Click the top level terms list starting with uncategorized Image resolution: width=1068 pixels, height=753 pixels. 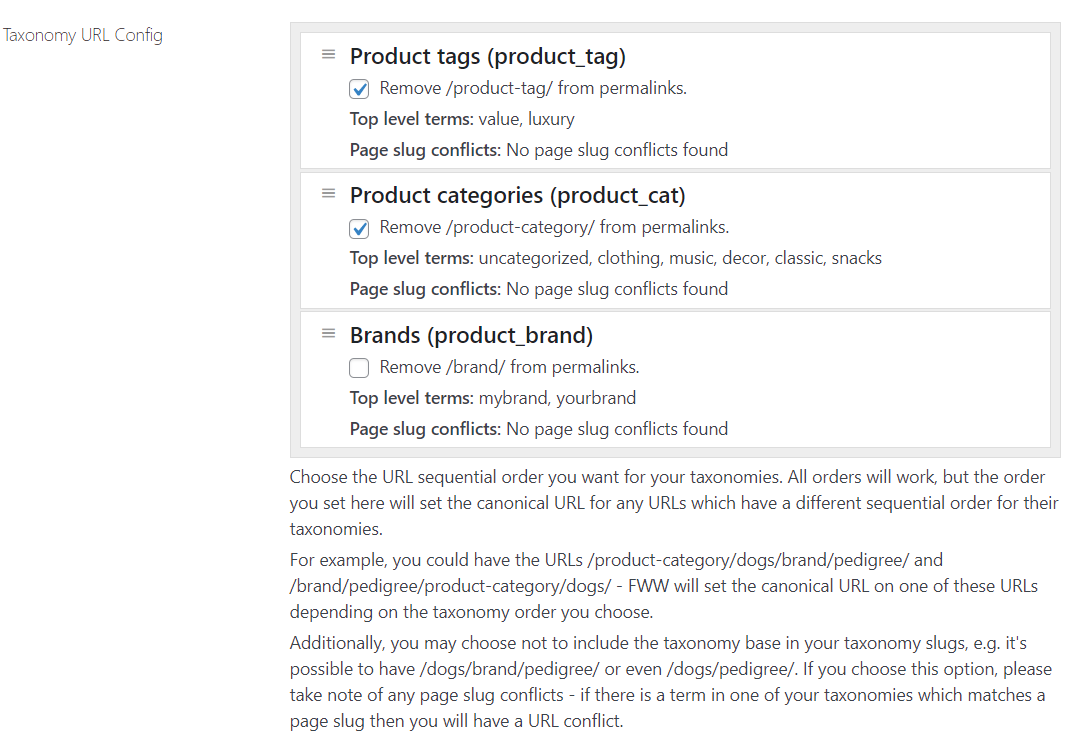(x=680, y=258)
